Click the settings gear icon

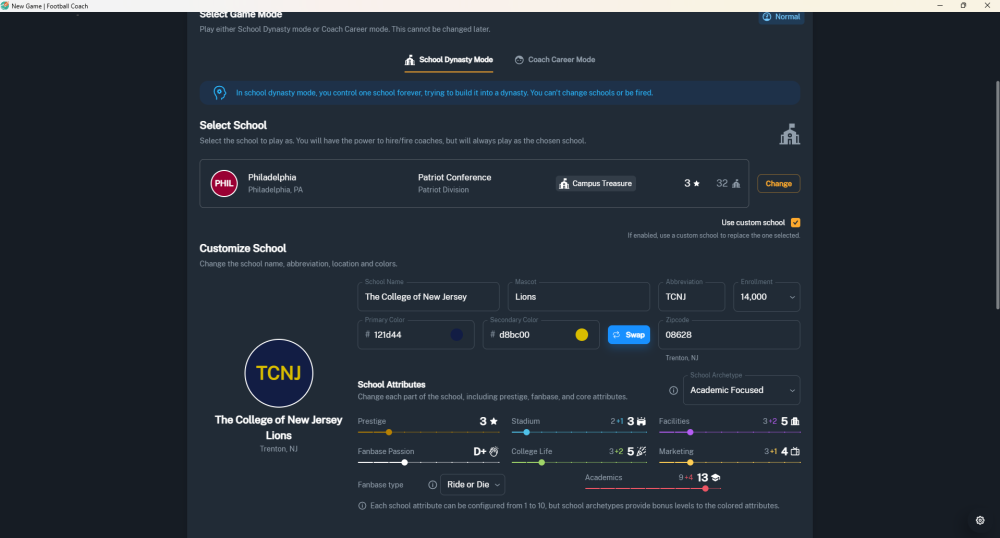click(x=980, y=520)
